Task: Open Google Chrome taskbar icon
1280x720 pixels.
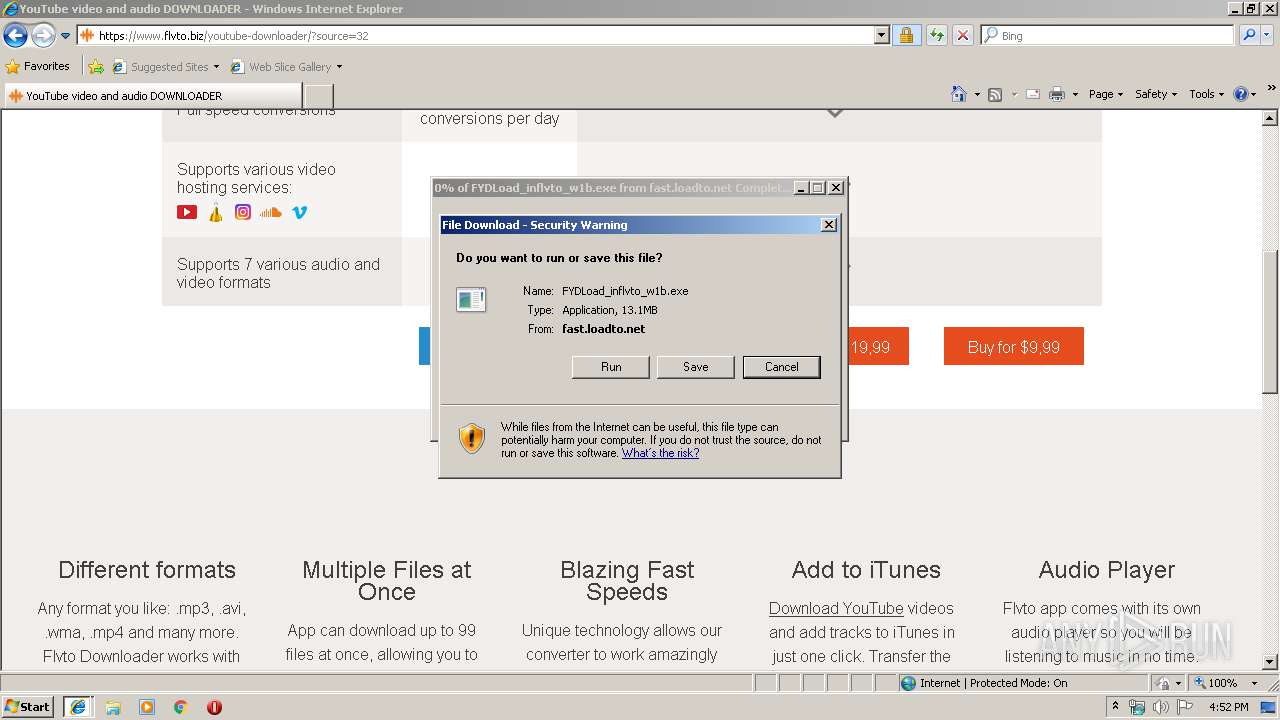Action: coord(181,707)
